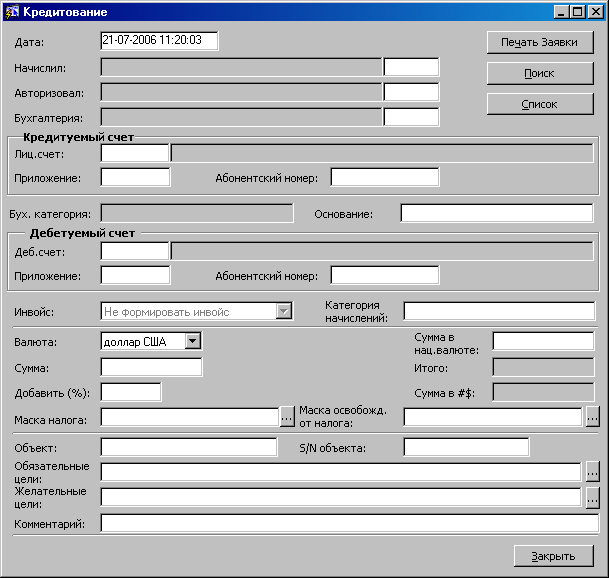Click the Сумма в нац.валюте field
This screenshot has width=609, height=578.
(x=543, y=341)
